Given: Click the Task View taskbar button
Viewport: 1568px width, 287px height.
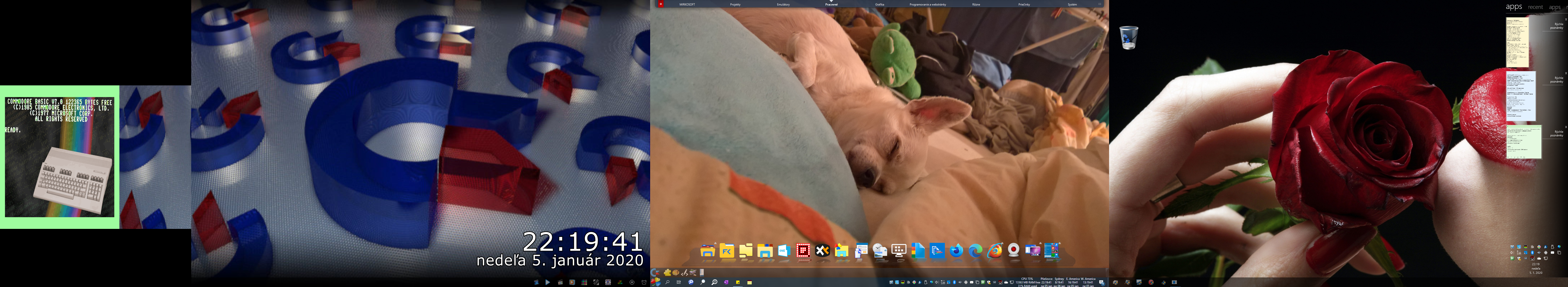Looking at the screenshot, I should [679, 282].
